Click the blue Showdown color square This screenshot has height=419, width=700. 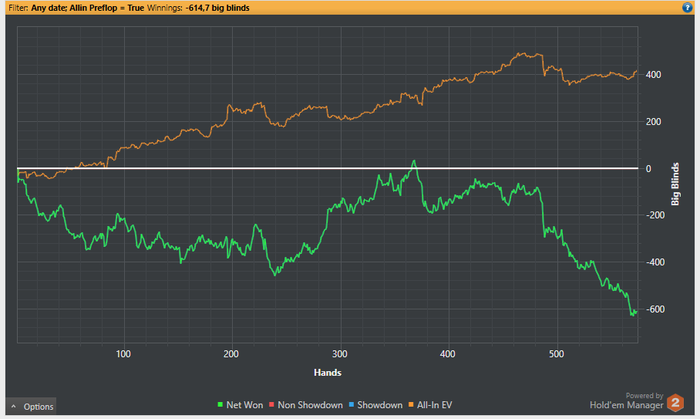point(351,405)
